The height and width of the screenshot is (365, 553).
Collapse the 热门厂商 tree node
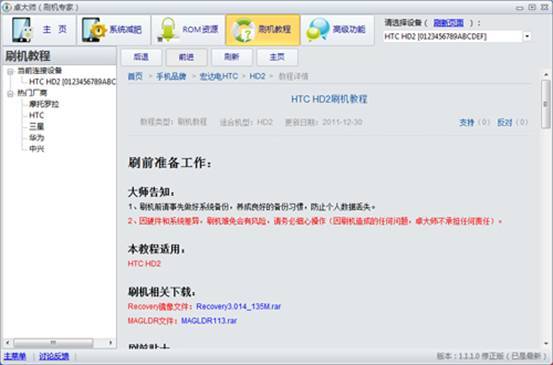[10, 93]
